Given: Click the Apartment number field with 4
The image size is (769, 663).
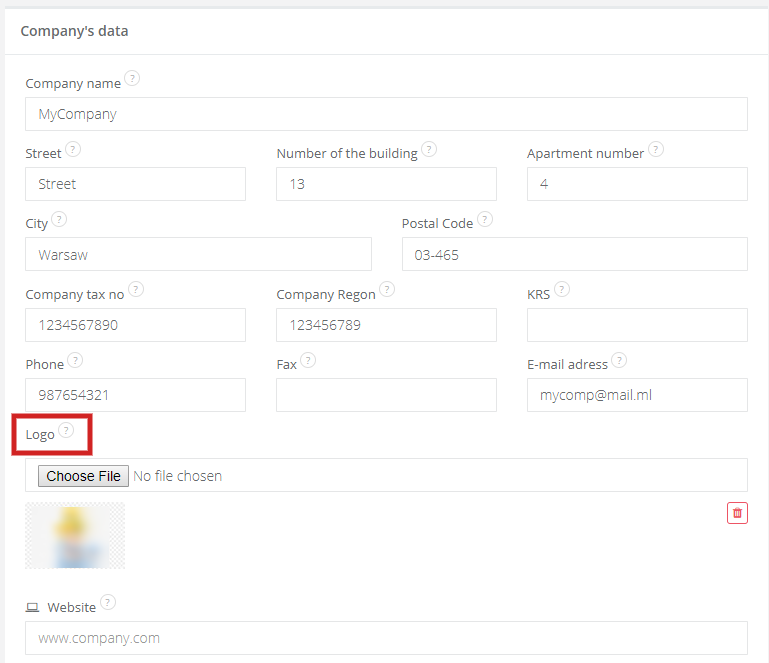Looking at the screenshot, I should [637, 184].
